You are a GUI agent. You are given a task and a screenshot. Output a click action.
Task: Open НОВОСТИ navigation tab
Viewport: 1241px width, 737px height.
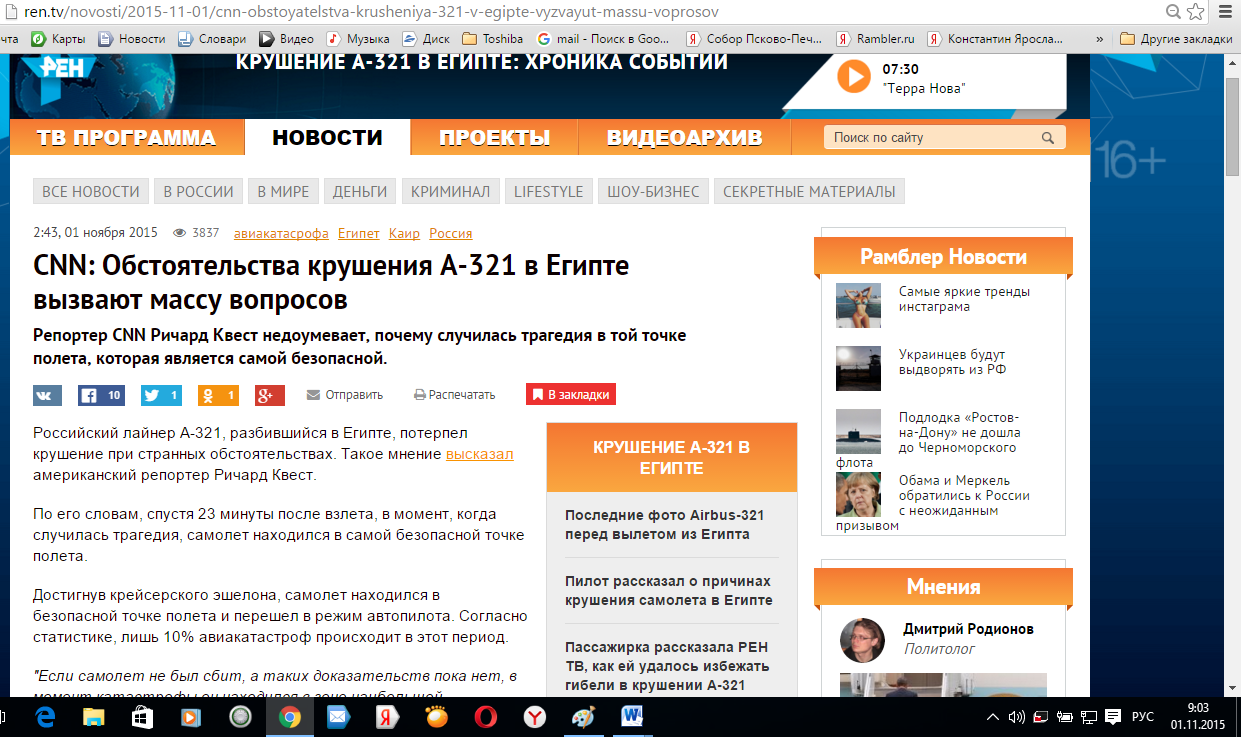coord(328,138)
